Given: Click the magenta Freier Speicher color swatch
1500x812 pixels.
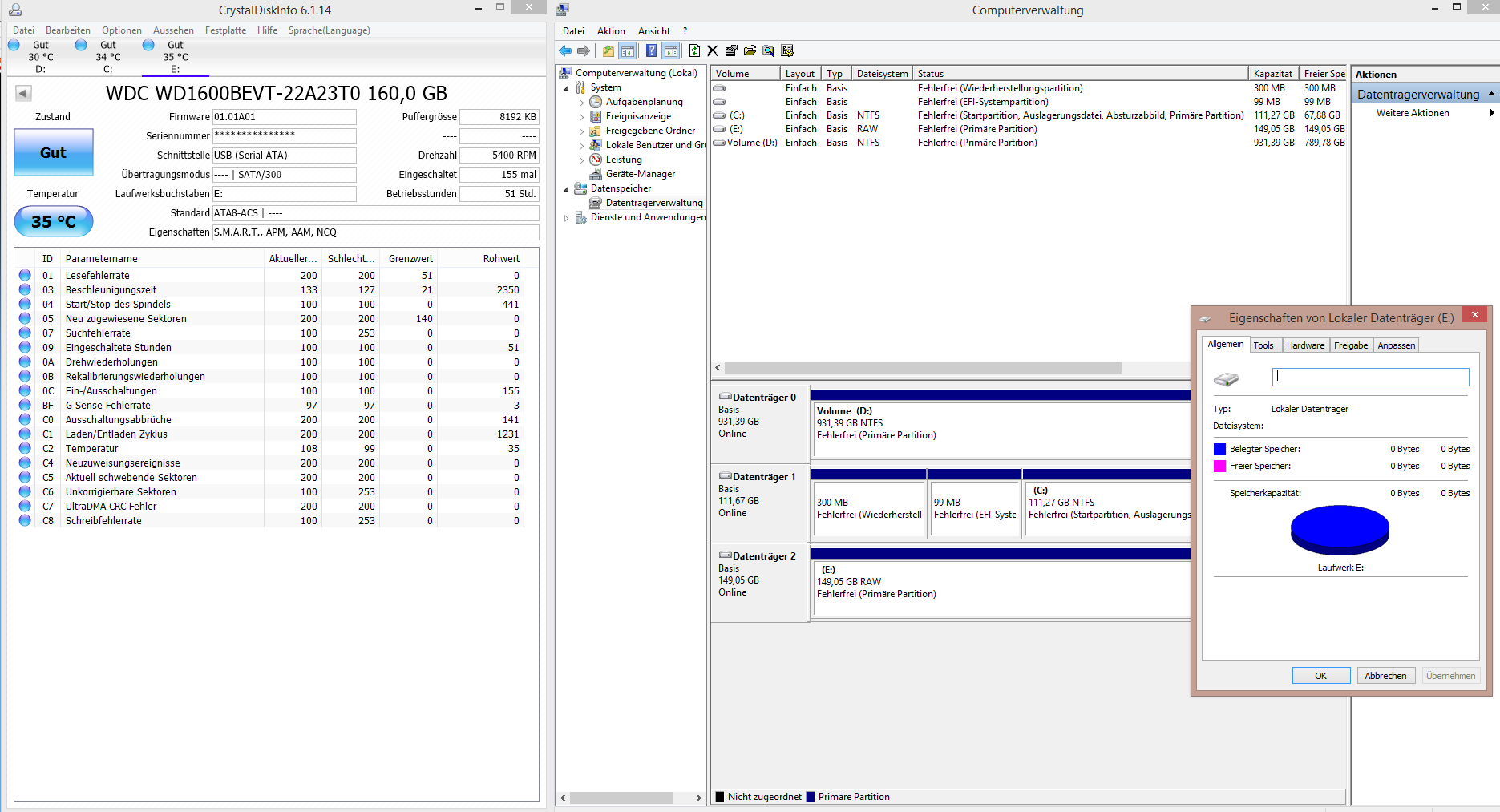Looking at the screenshot, I should click(x=1219, y=467).
